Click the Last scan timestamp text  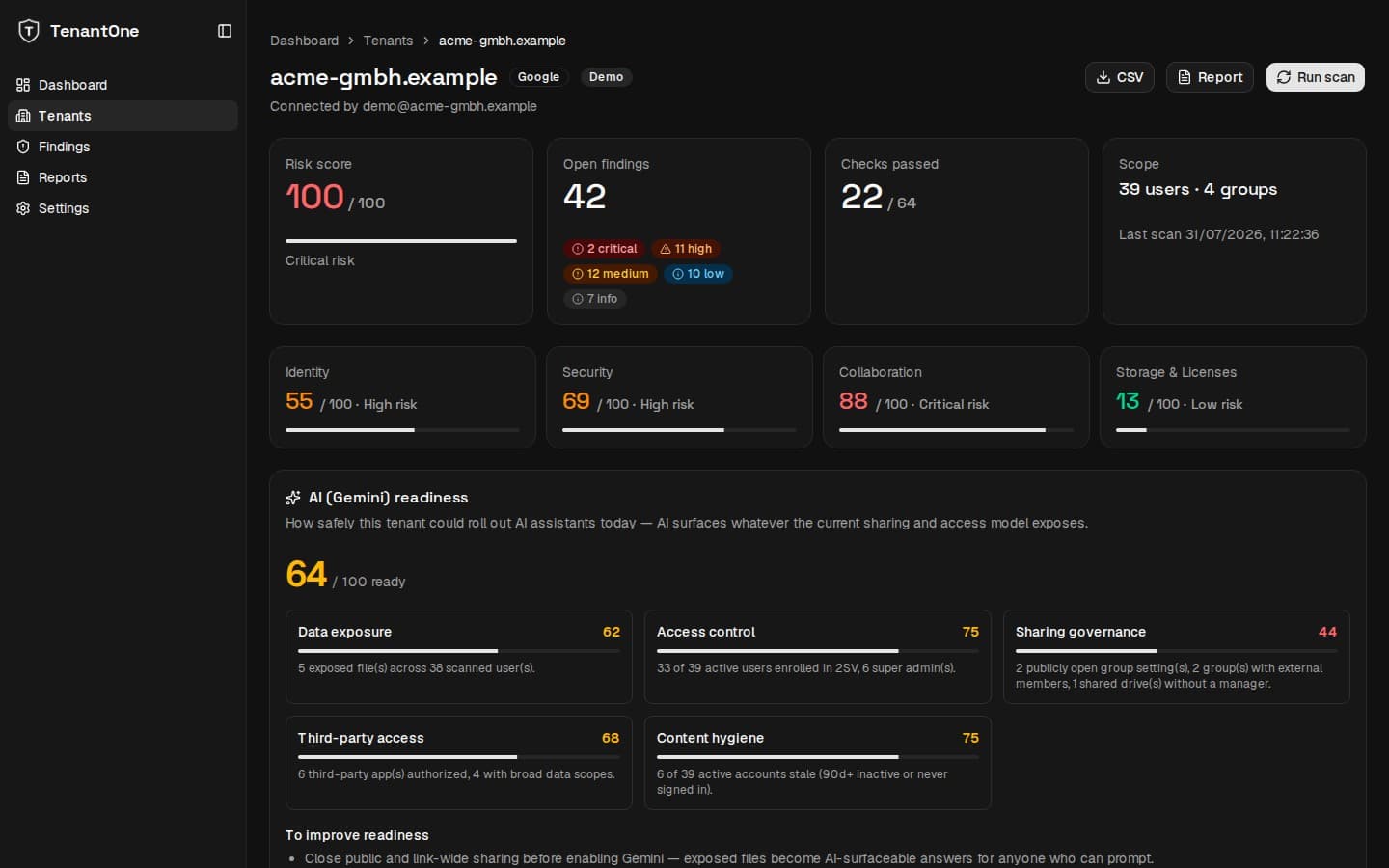pos(1218,234)
